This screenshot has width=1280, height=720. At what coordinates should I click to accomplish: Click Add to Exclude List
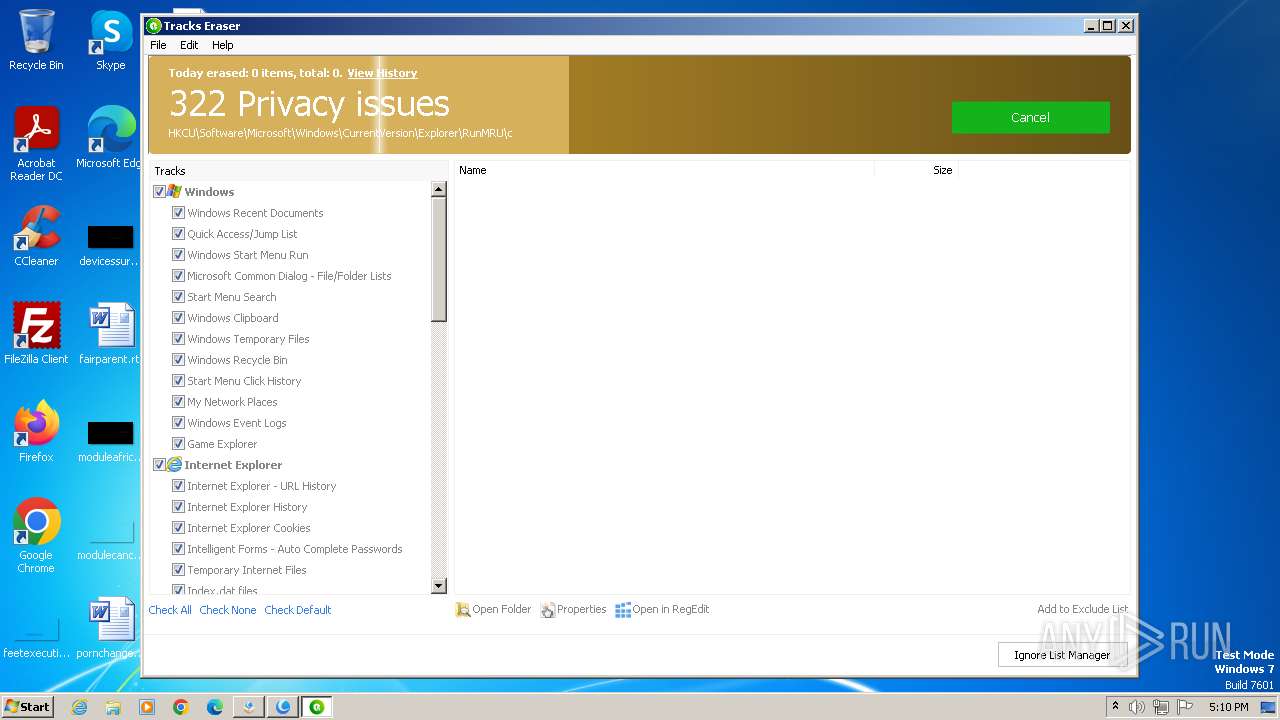[x=1082, y=609]
